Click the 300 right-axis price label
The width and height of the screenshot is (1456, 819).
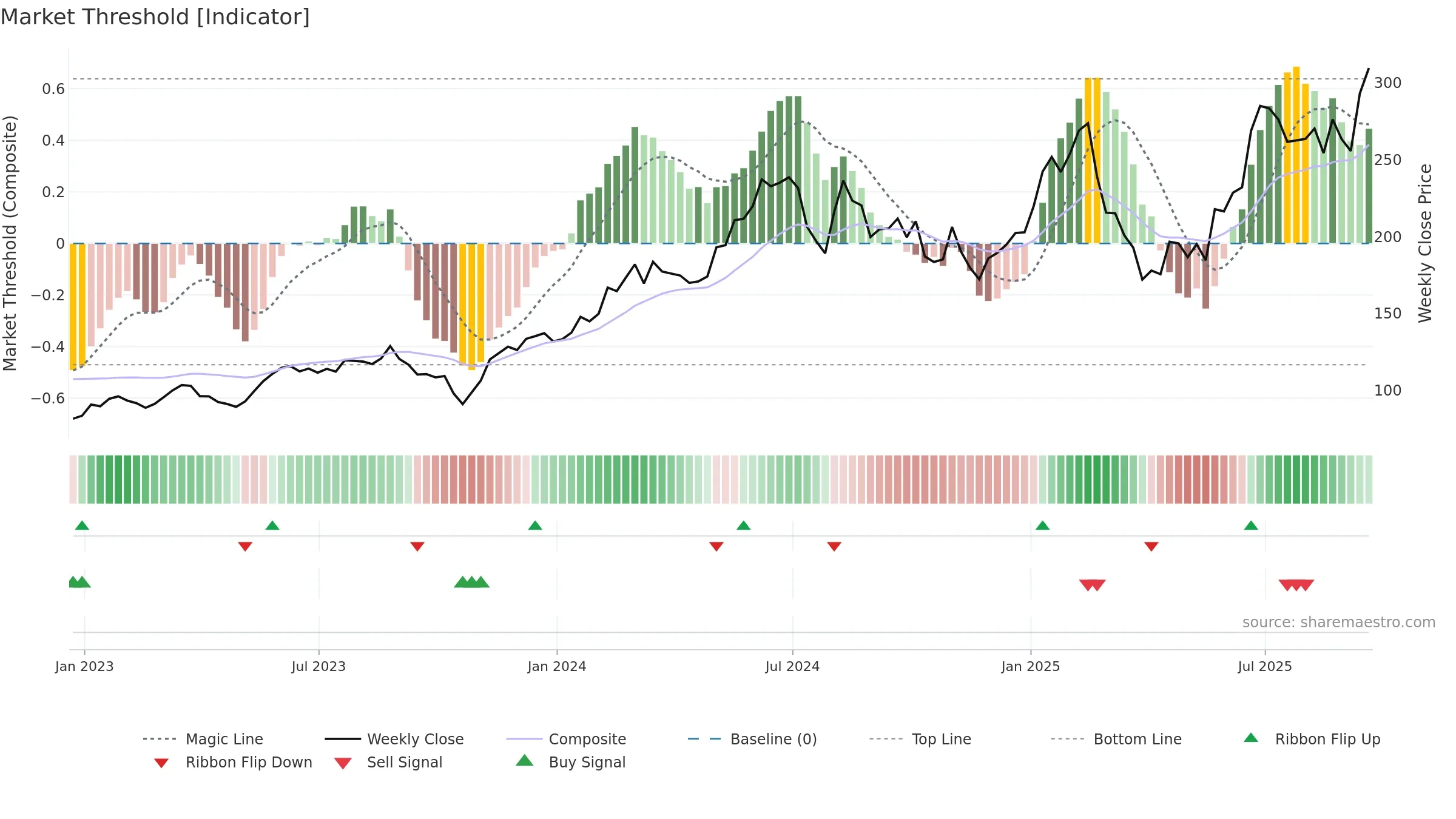(x=1388, y=83)
